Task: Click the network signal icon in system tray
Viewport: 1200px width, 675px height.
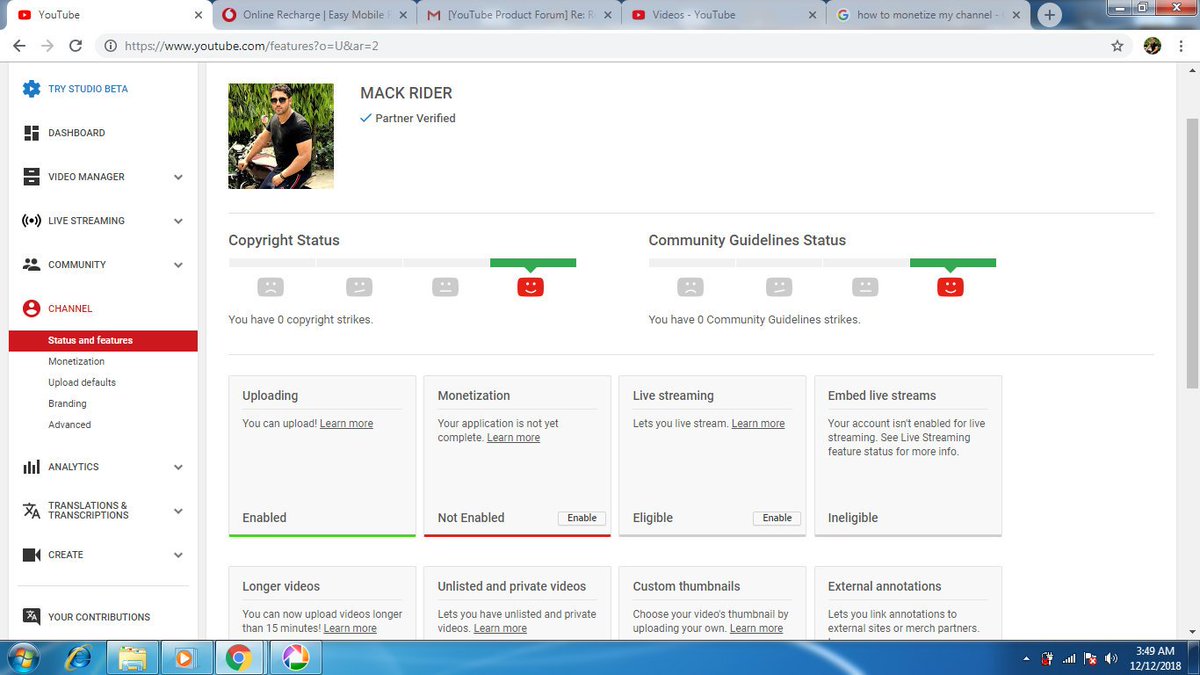Action: click(1069, 658)
